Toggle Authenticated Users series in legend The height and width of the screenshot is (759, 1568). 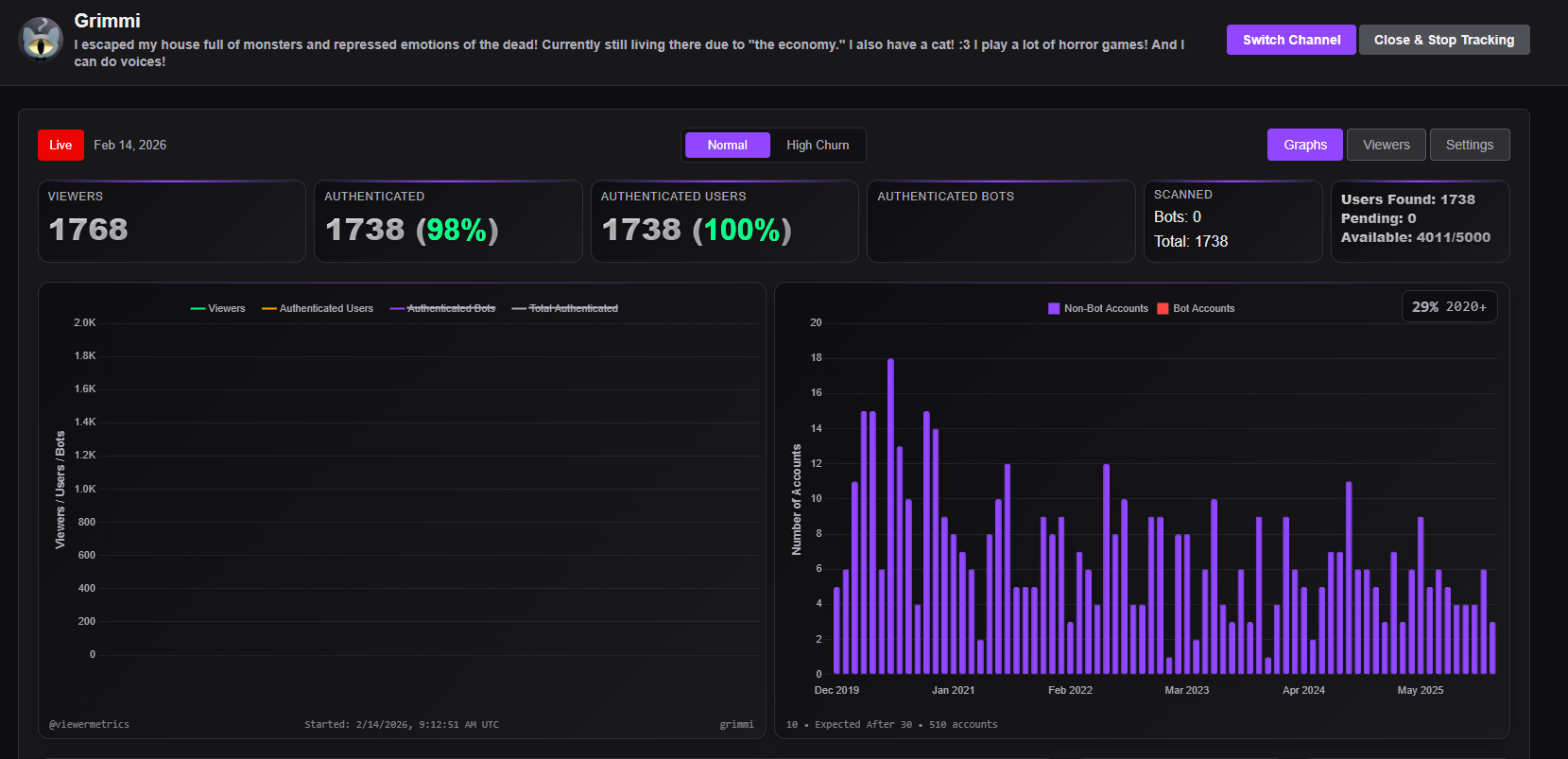(318, 308)
